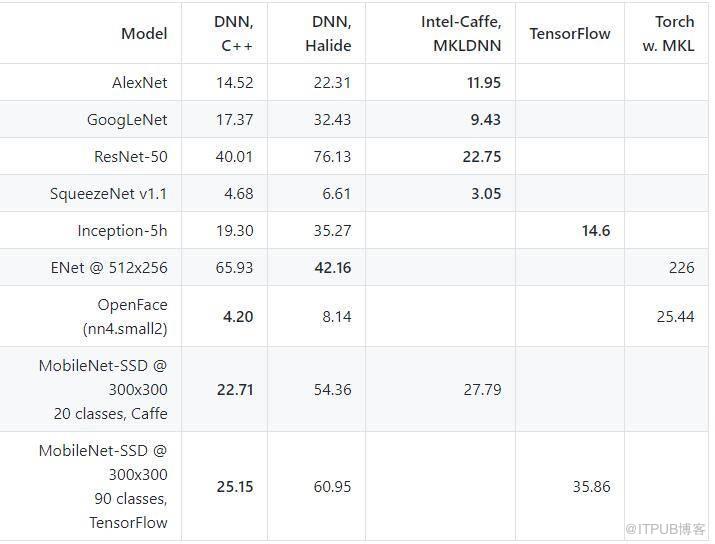Click the AlexNet row label

pos(140,83)
